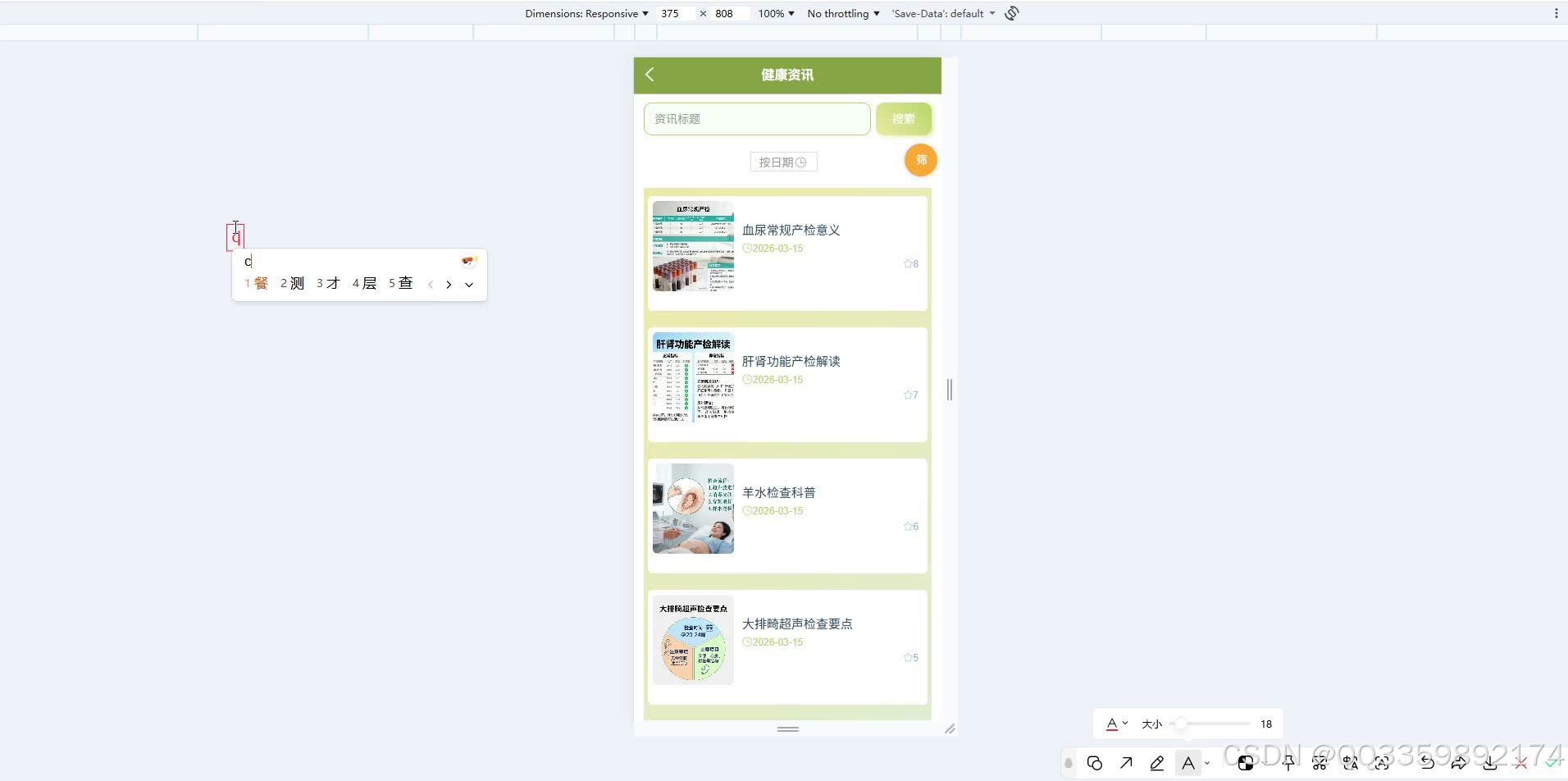The height and width of the screenshot is (781, 1568).
Task: Save the screenshot with download icon
Action: point(1490,763)
